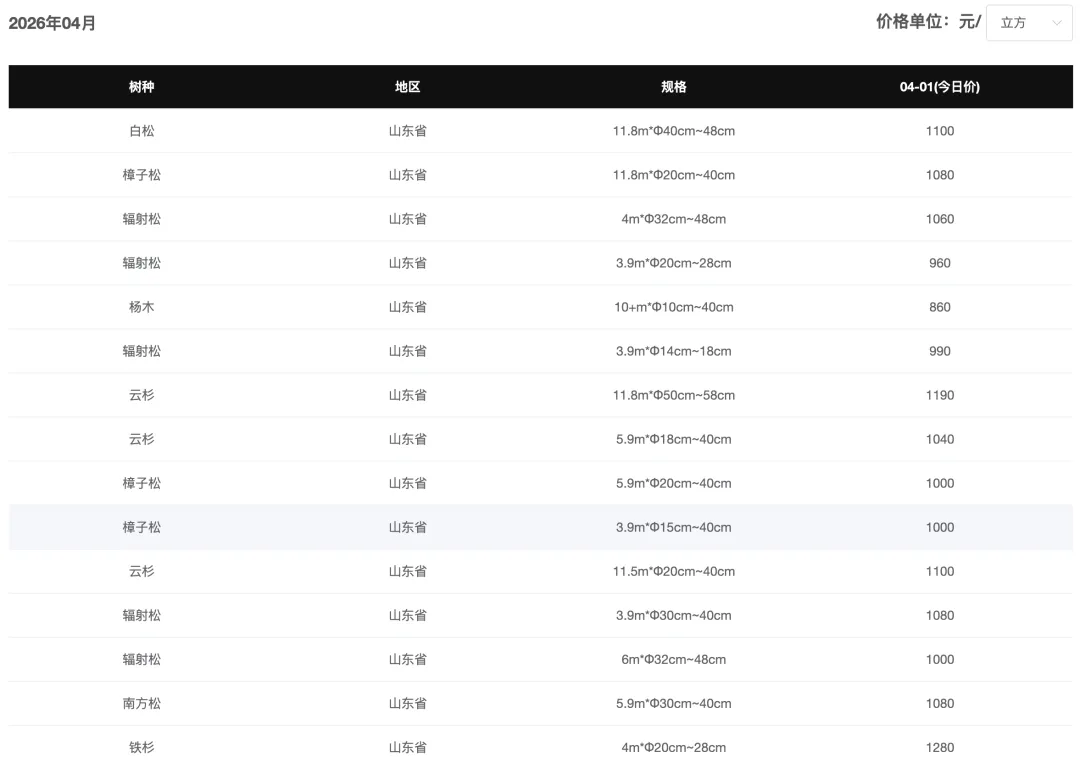Image resolution: width=1080 pixels, height=768 pixels.
Task: Click the 2026年04月 date heading
Action: (52, 23)
